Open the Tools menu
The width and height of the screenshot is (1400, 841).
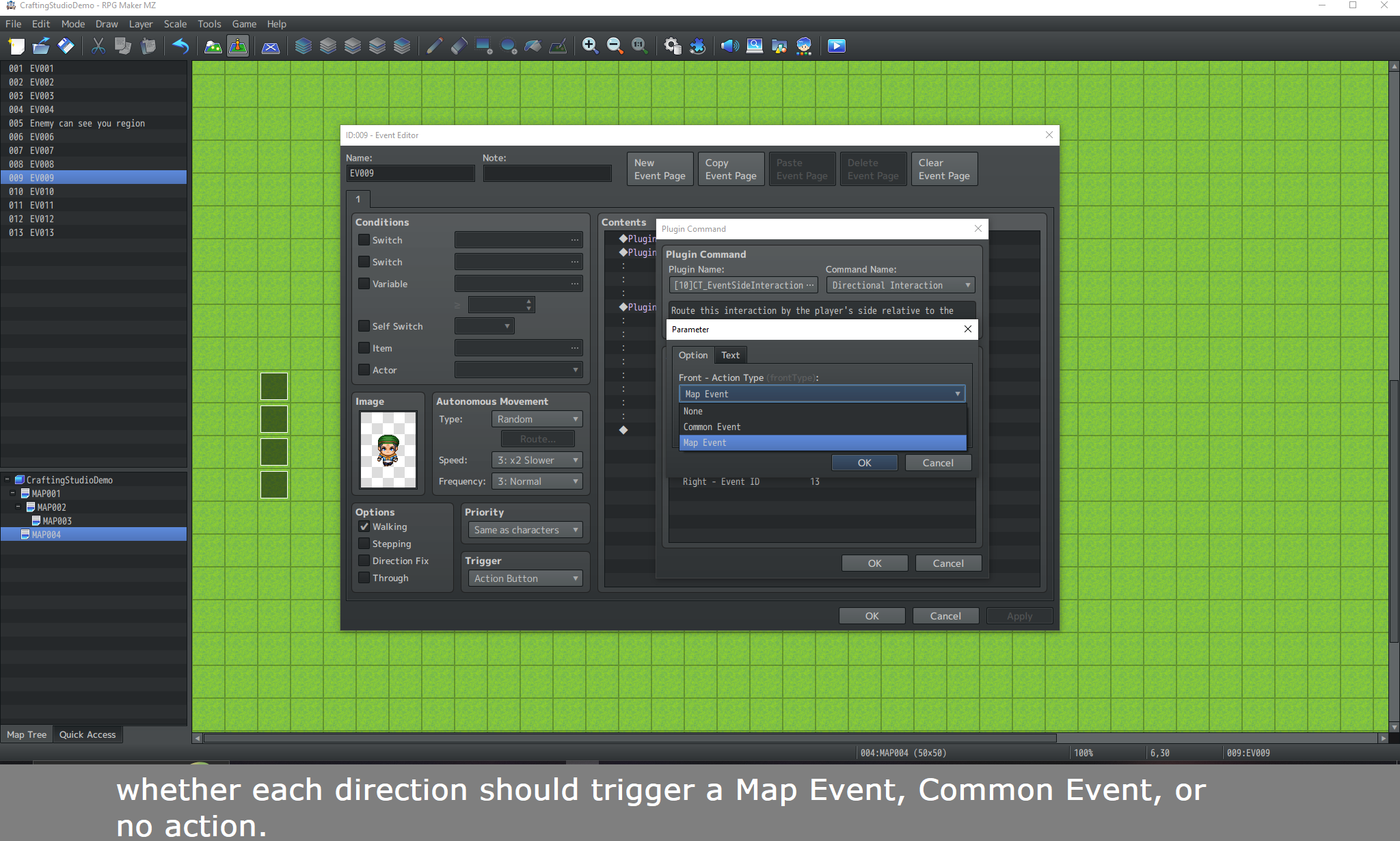point(209,24)
